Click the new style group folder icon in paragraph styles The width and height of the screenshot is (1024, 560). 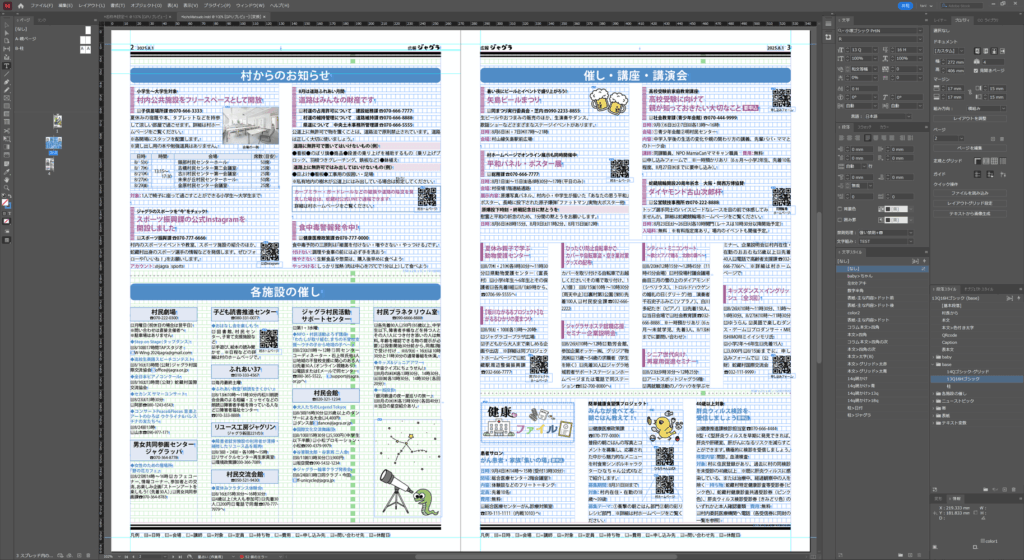tap(985, 490)
